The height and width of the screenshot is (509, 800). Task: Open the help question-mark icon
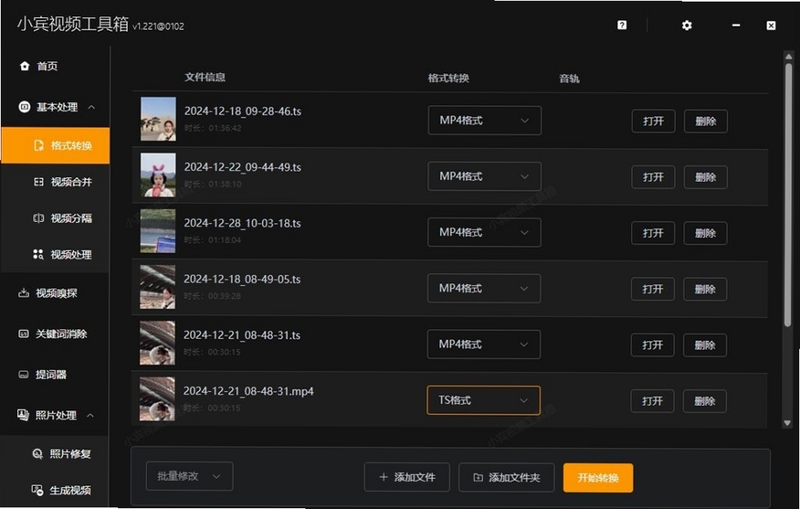[x=621, y=25]
